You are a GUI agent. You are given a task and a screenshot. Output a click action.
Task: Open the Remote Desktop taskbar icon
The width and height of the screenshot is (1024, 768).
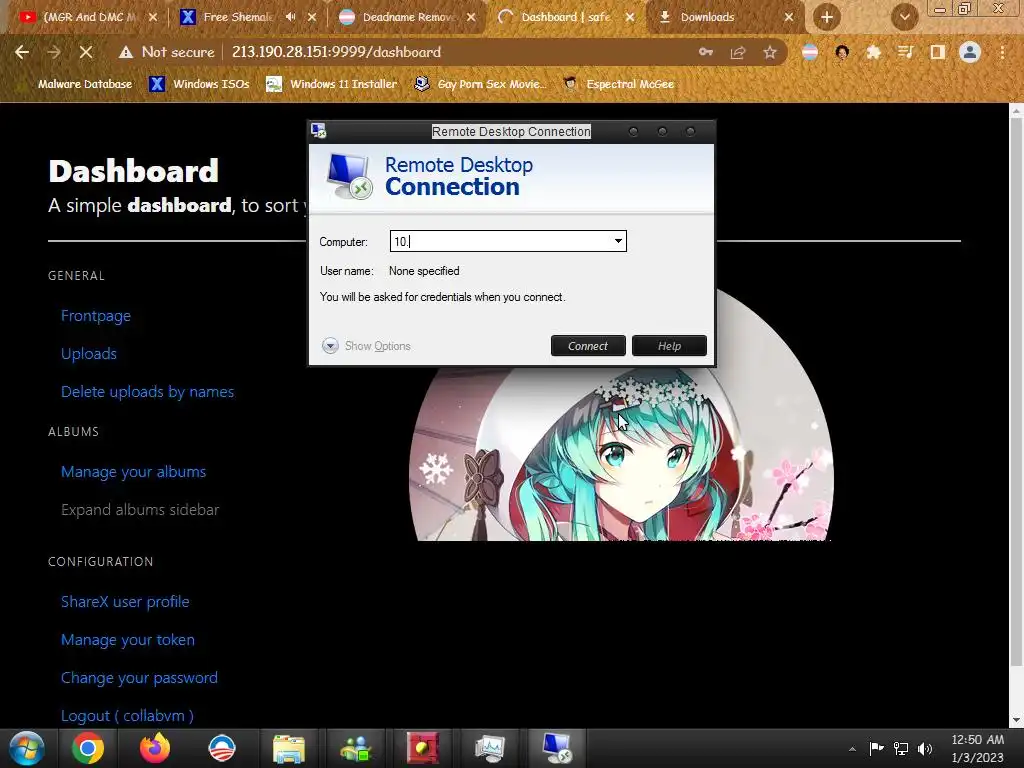pos(556,748)
